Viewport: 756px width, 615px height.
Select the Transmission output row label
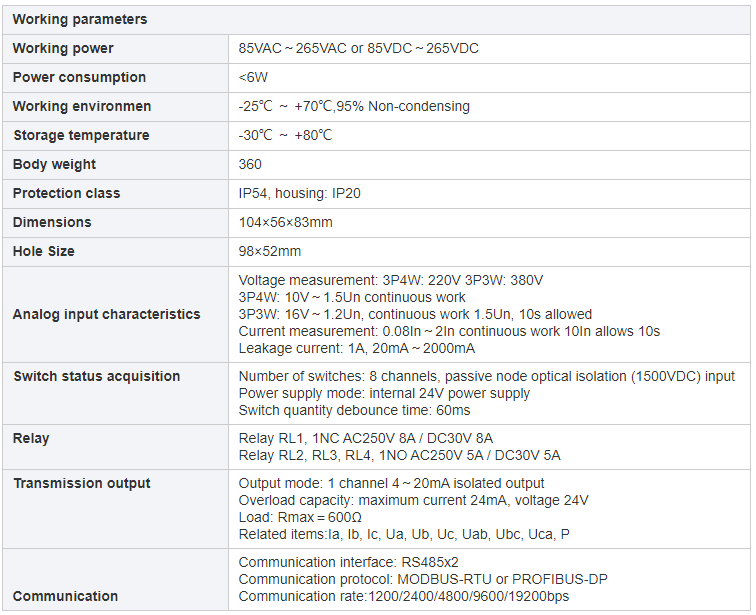coord(82,483)
